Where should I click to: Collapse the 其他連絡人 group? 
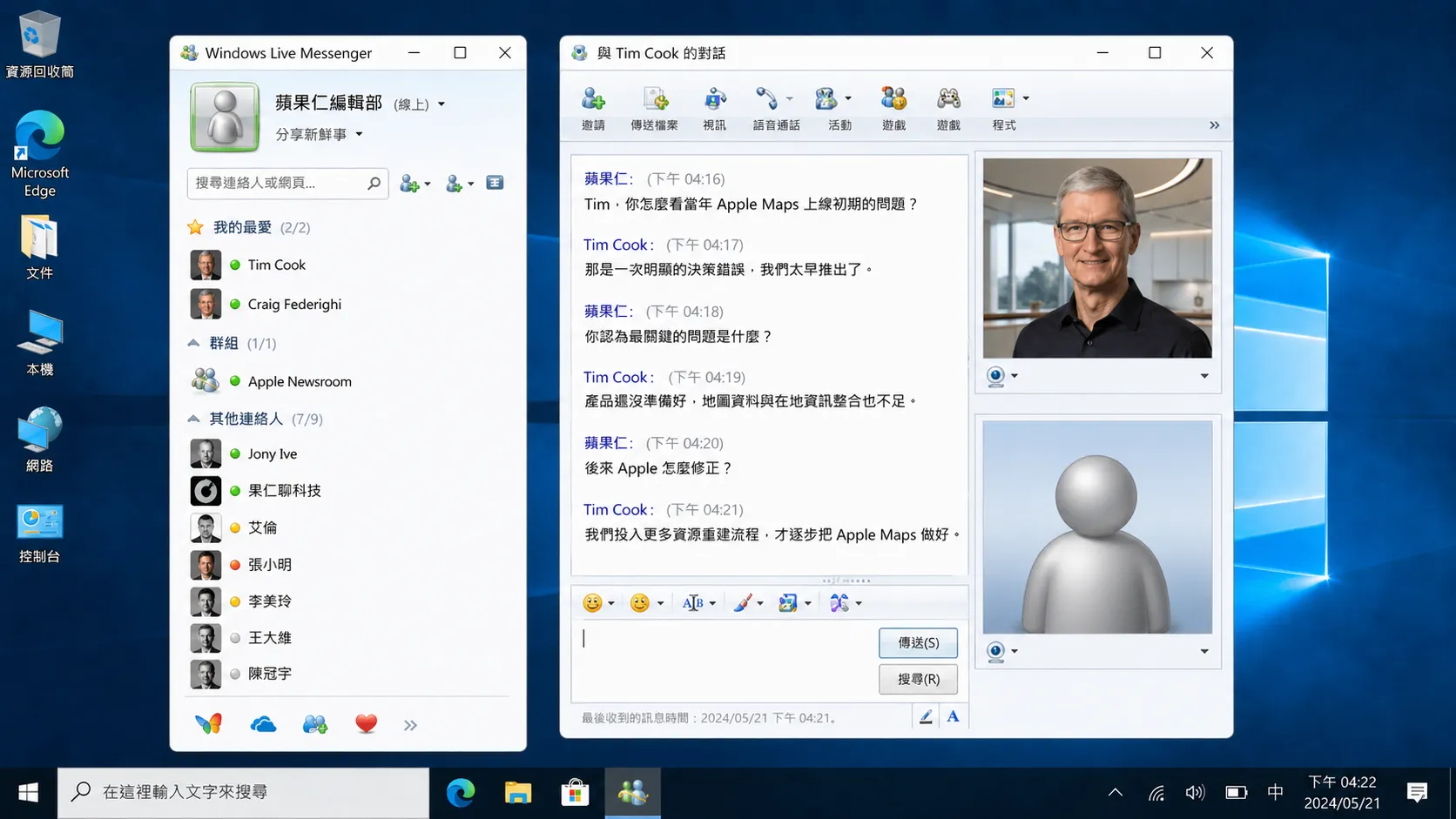[x=193, y=419]
